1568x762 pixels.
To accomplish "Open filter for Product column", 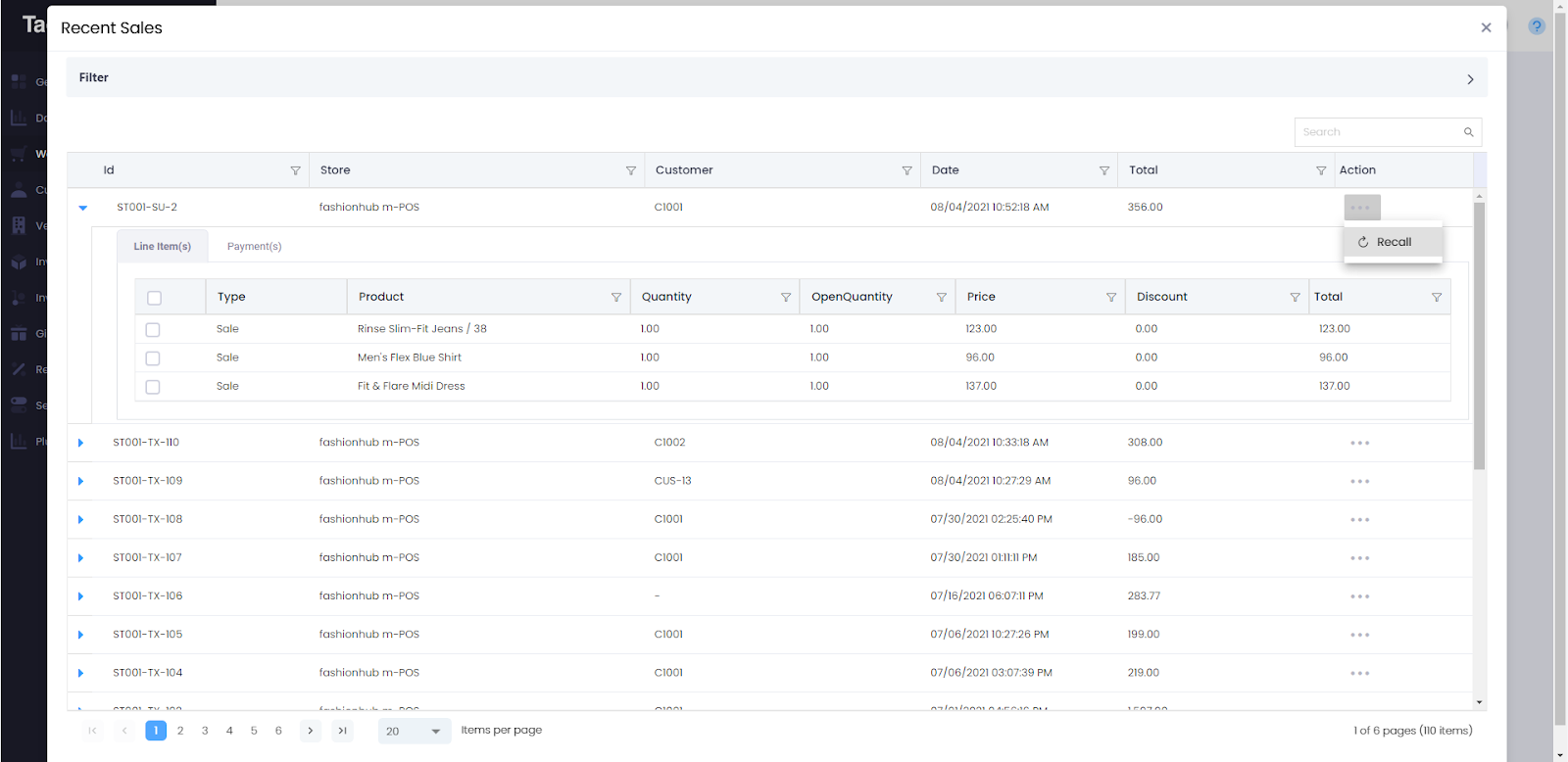I will 616,297.
